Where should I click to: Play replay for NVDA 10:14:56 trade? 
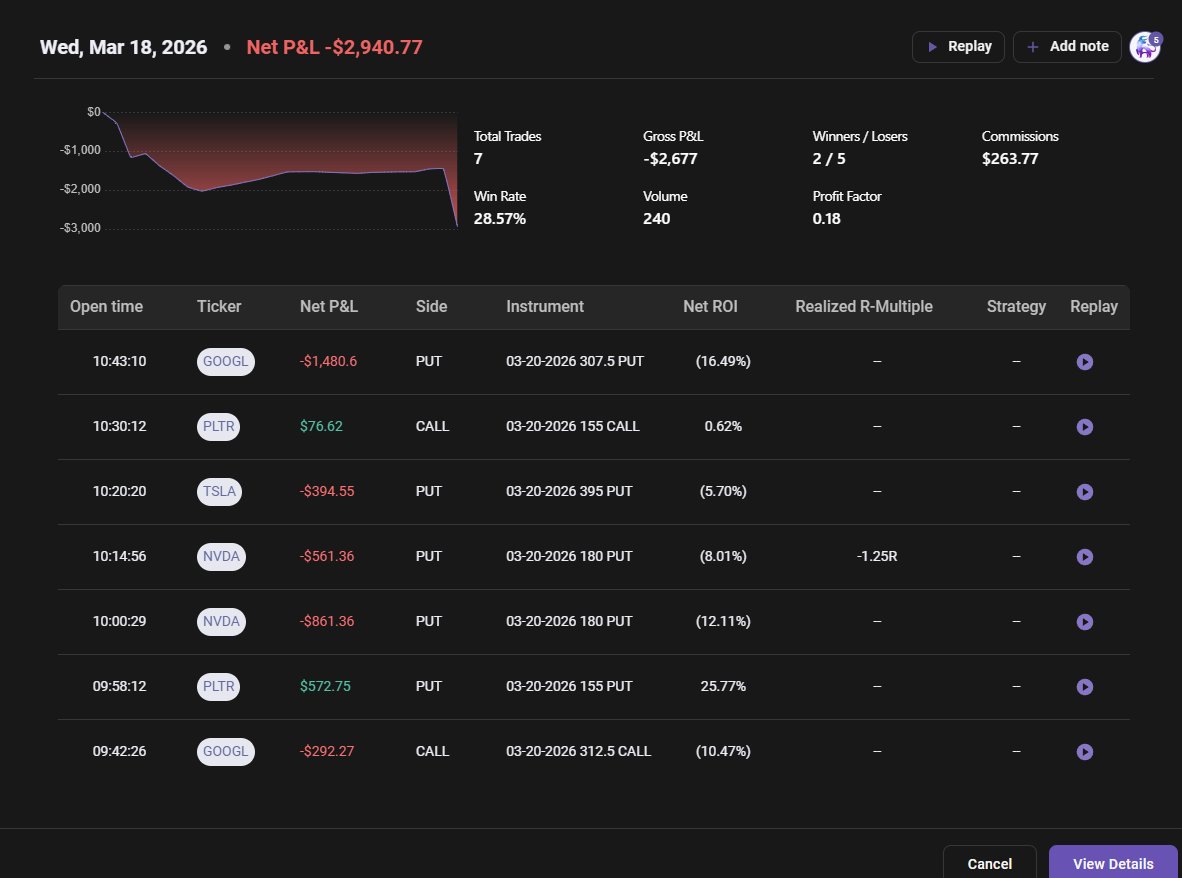pos(1085,556)
